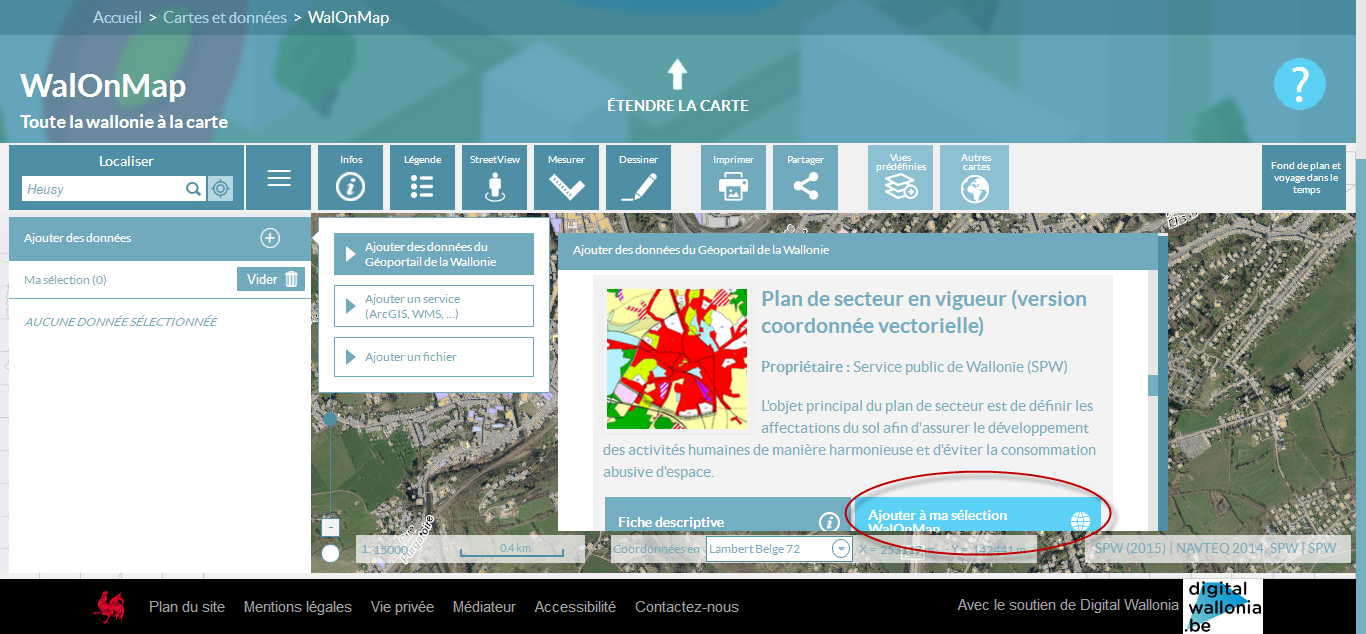1366x634 pixels.
Task: Select the Mesurer ruler tool
Action: (x=566, y=178)
